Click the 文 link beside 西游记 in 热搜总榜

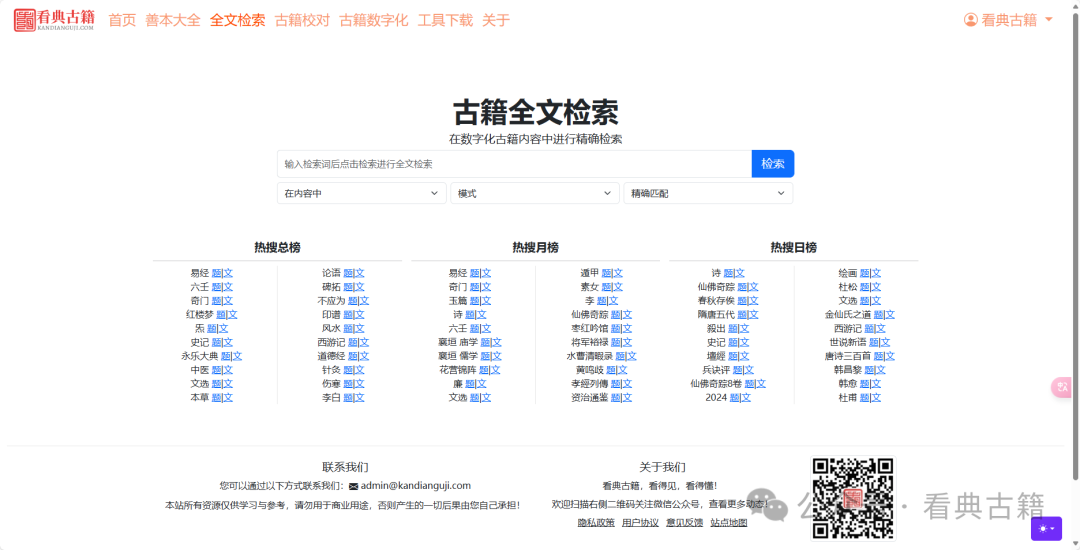point(364,342)
